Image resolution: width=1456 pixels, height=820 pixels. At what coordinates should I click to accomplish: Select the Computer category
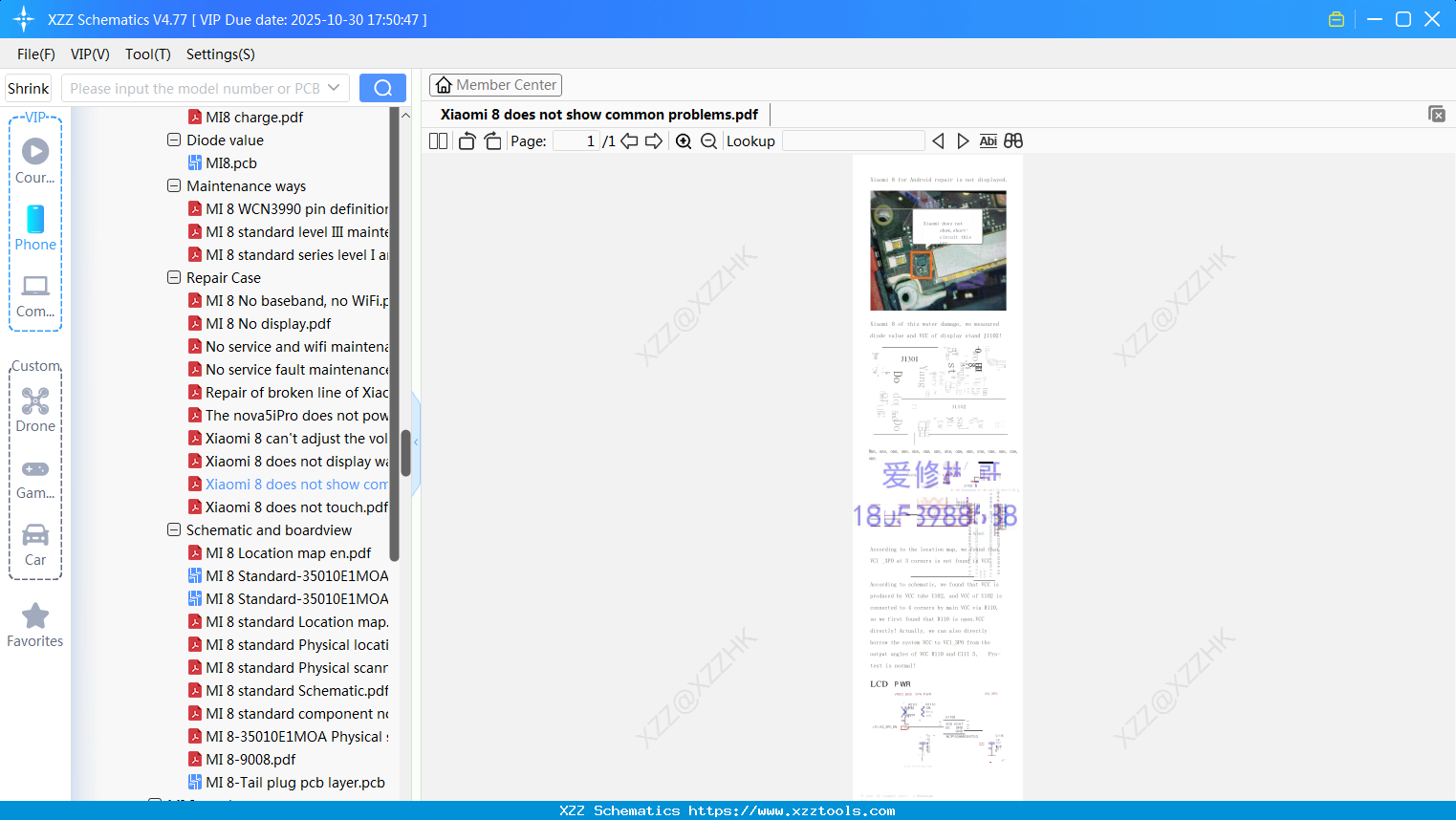(35, 295)
